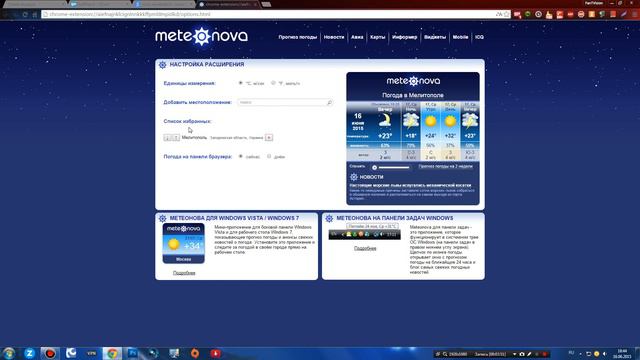Viewport: 640px width, 360px height.
Task: Select Мелитополь favorite location entry
Action: coord(194,138)
